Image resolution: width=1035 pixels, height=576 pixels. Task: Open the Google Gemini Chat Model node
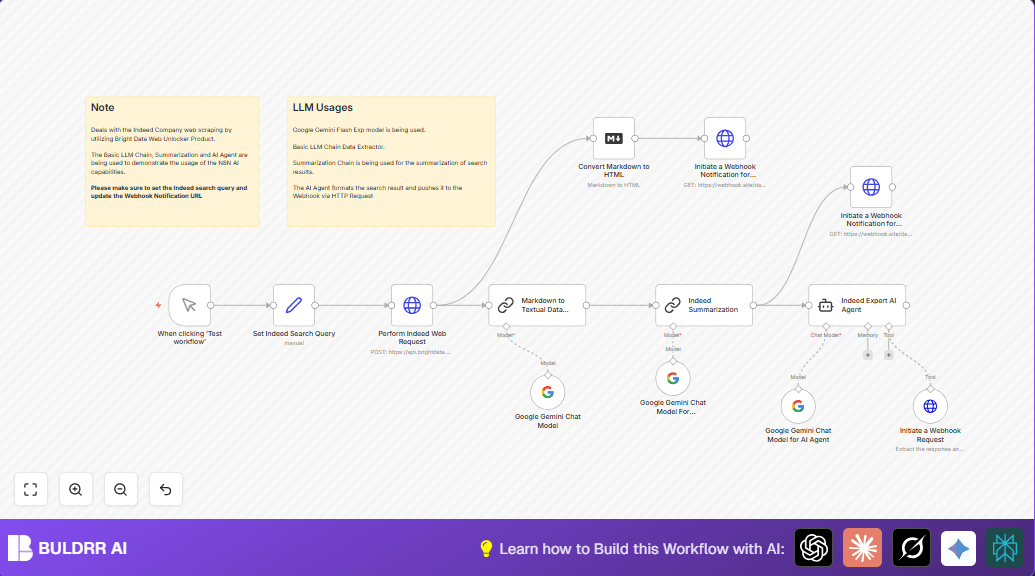pyautogui.click(x=548, y=393)
